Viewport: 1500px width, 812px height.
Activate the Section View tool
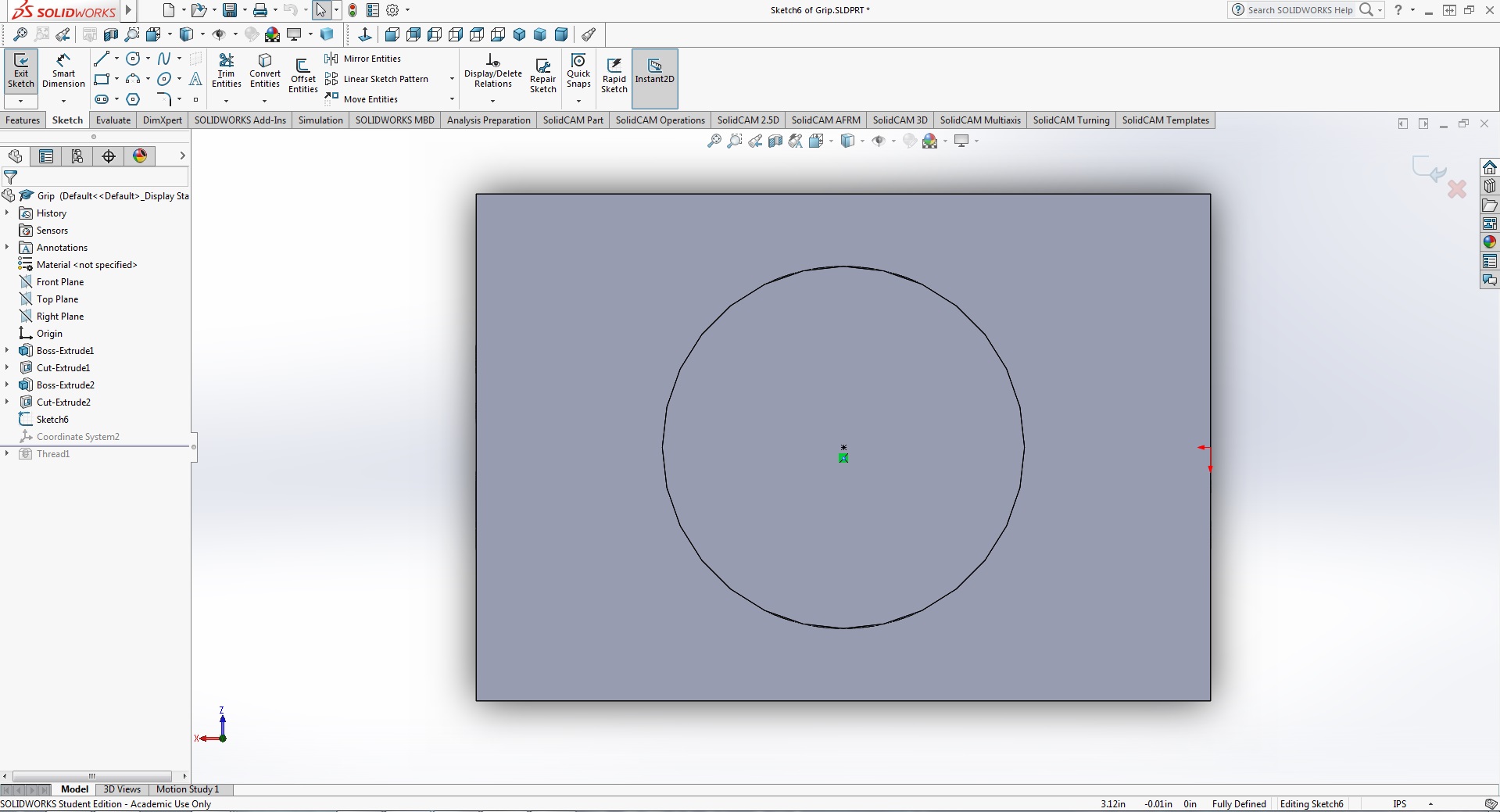(775, 141)
